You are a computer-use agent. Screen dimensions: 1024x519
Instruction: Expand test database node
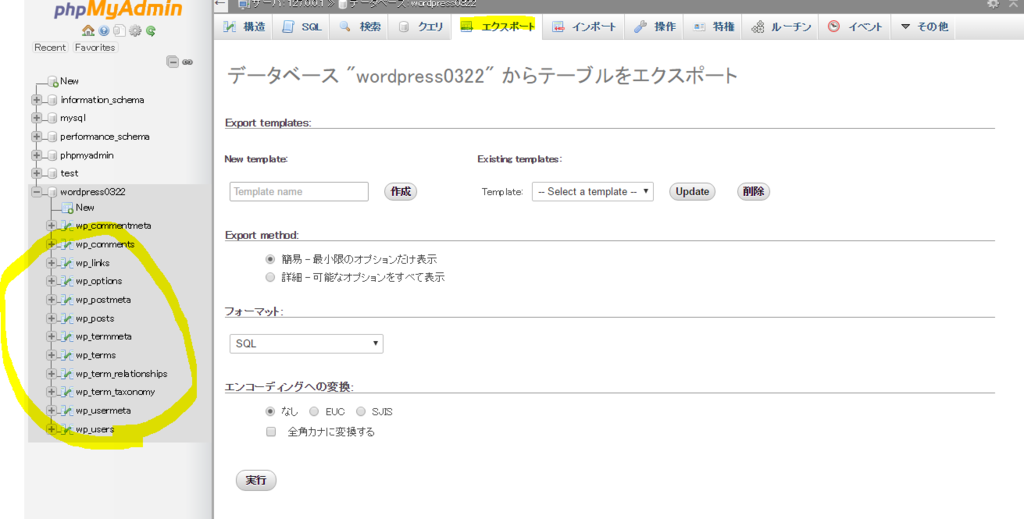click(37, 174)
